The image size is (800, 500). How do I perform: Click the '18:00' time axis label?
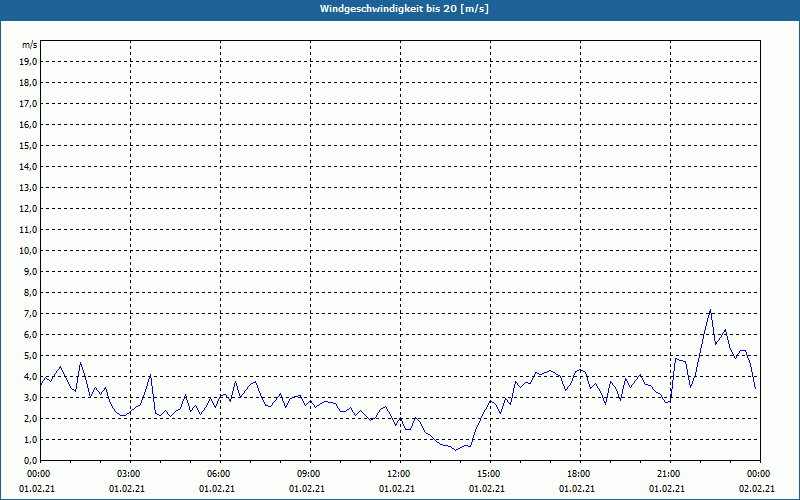coord(580,474)
